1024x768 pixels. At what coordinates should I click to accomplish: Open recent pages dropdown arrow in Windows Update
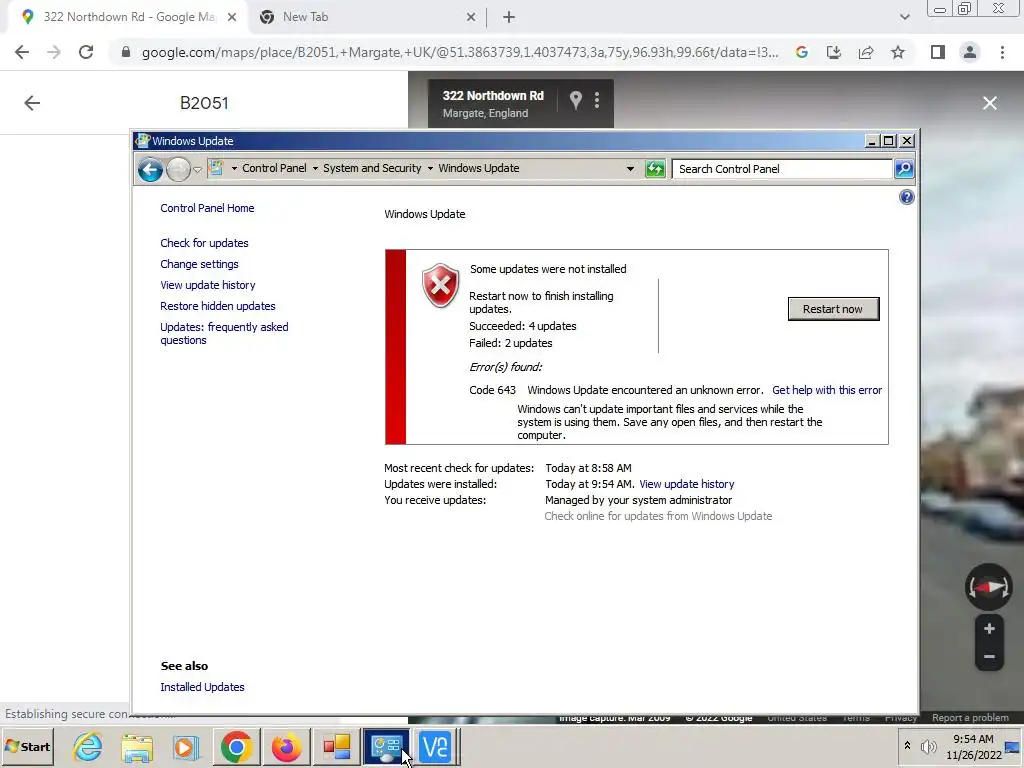point(198,170)
